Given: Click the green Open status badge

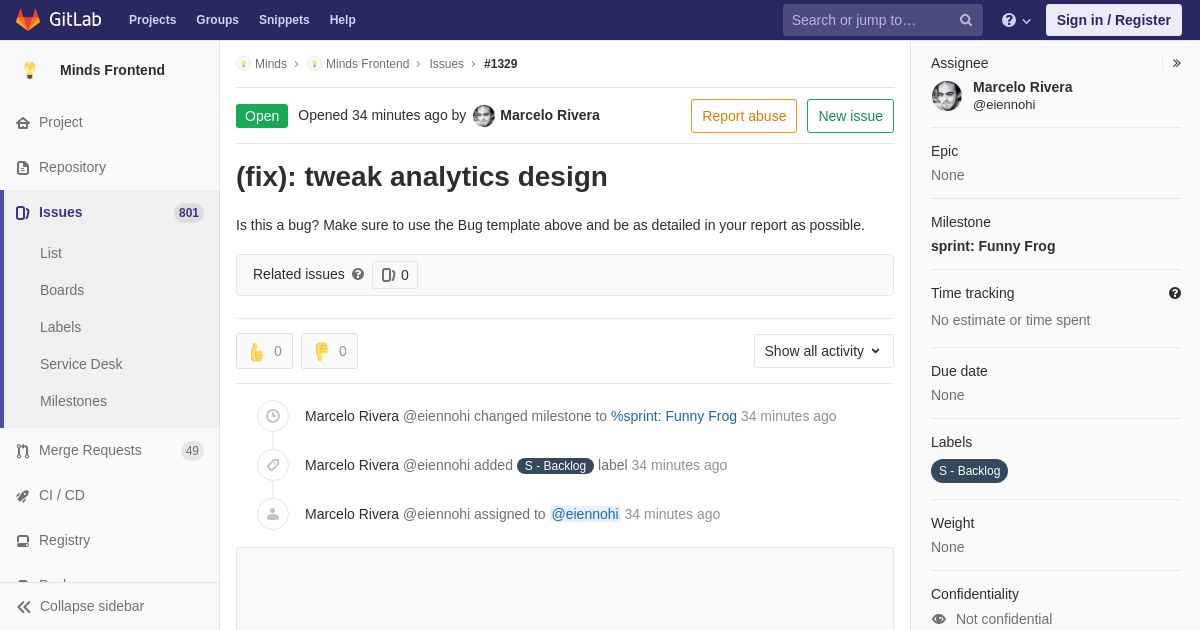Looking at the screenshot, I should point(262,116).
